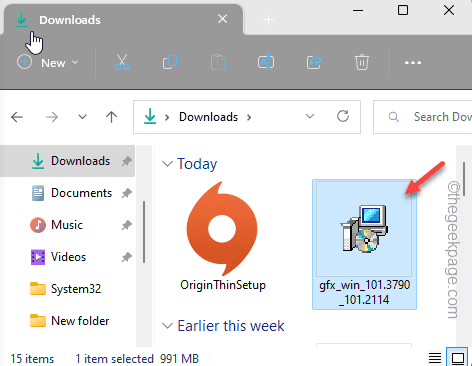The height and width of the screenshot is (366, 472).
Task: Click the file list vertical scrollbar
Action: pyautogui.click(x=464, y=179)
